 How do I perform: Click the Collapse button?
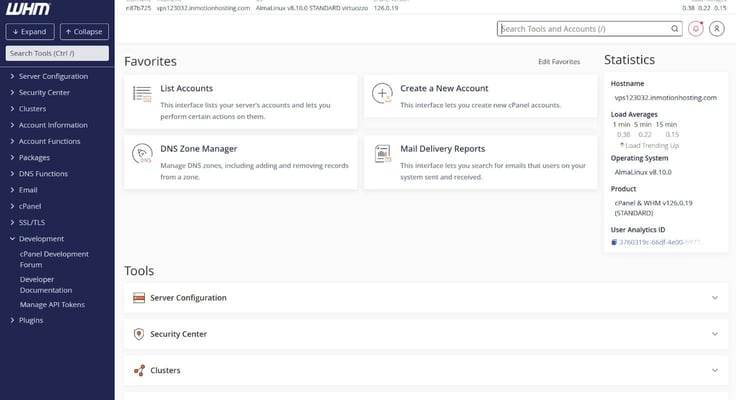tap(84, 31)
